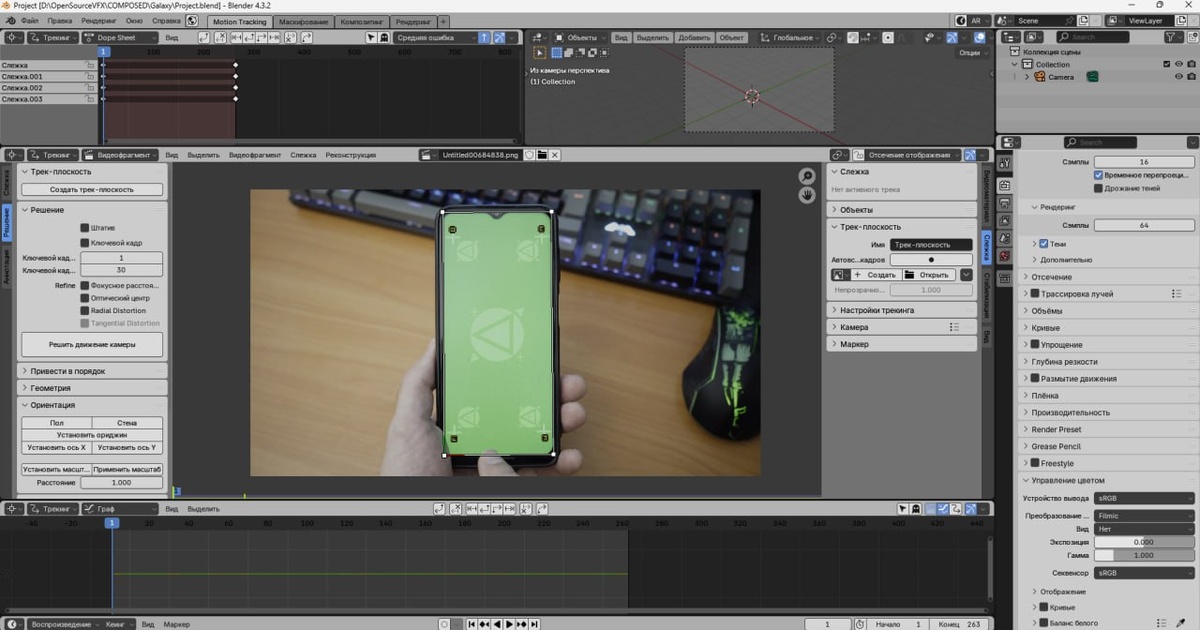Toggle the Штатив checkbox
The width and height of the screenshot is (1200, 630).
pyautogui.click(x=84, y=228)
